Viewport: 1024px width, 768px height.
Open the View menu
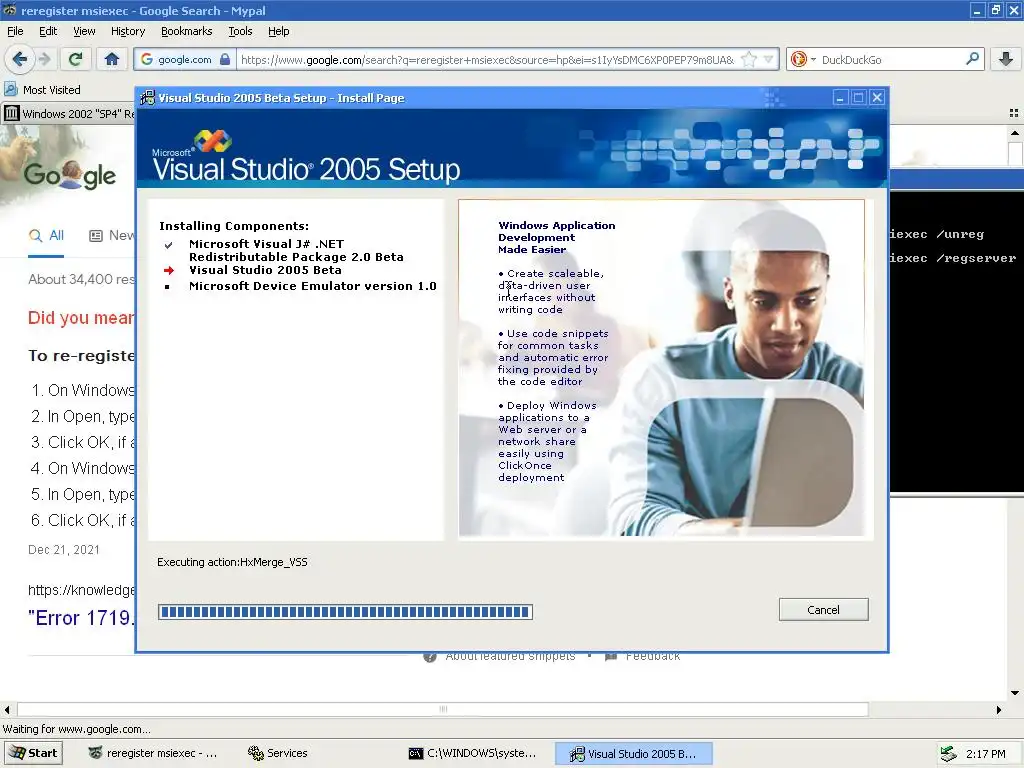point(84,31)
